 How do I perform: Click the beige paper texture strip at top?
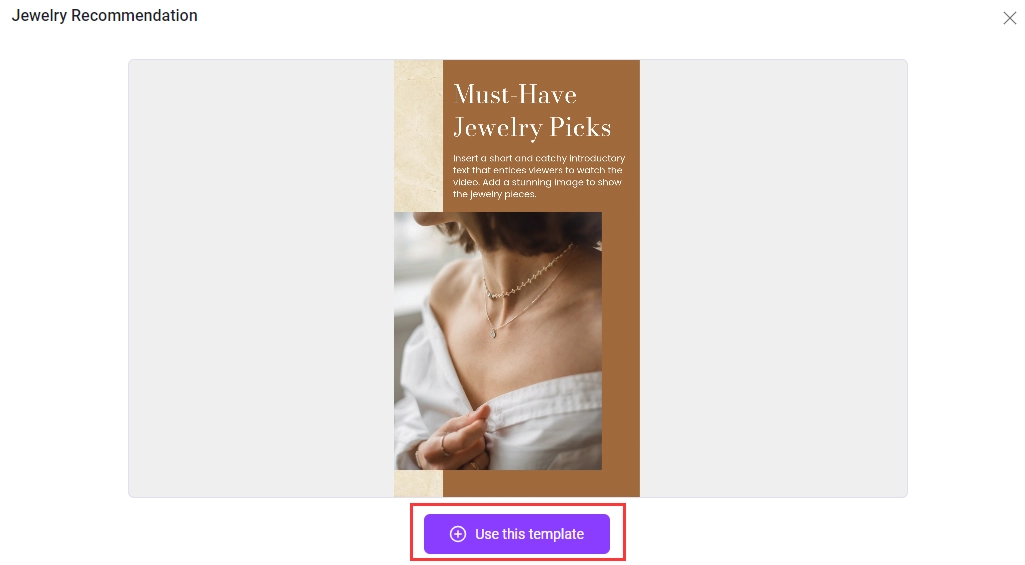click(418, 136)
